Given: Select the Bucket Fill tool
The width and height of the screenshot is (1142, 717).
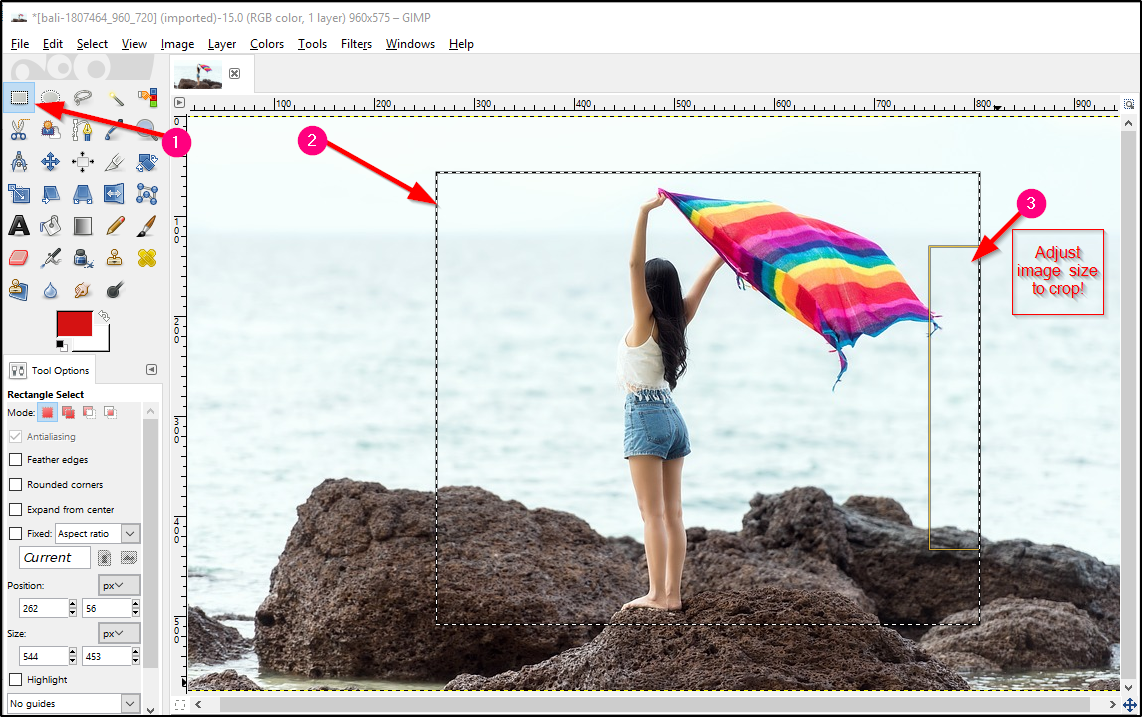Looking at the screenshot, I should click(50, 225).
